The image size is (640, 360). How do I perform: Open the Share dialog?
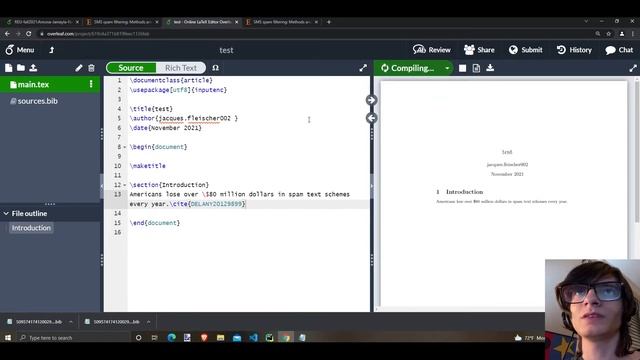(x=479, y=50)
